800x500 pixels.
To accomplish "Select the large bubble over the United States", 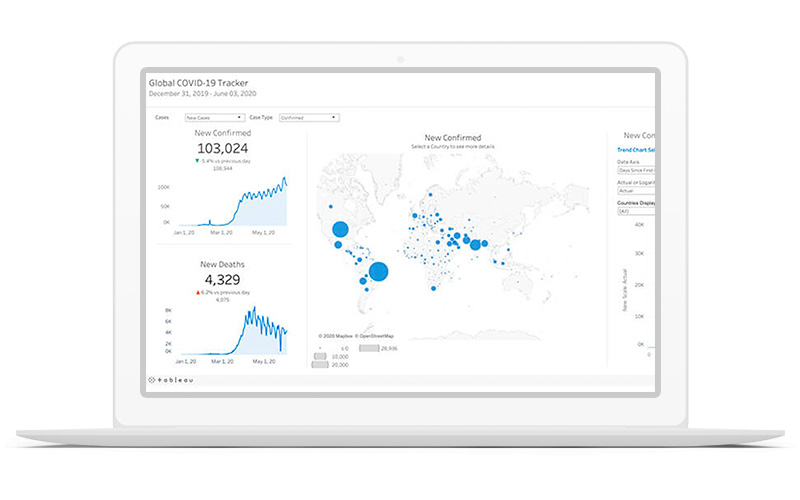I will coord(340,230).
